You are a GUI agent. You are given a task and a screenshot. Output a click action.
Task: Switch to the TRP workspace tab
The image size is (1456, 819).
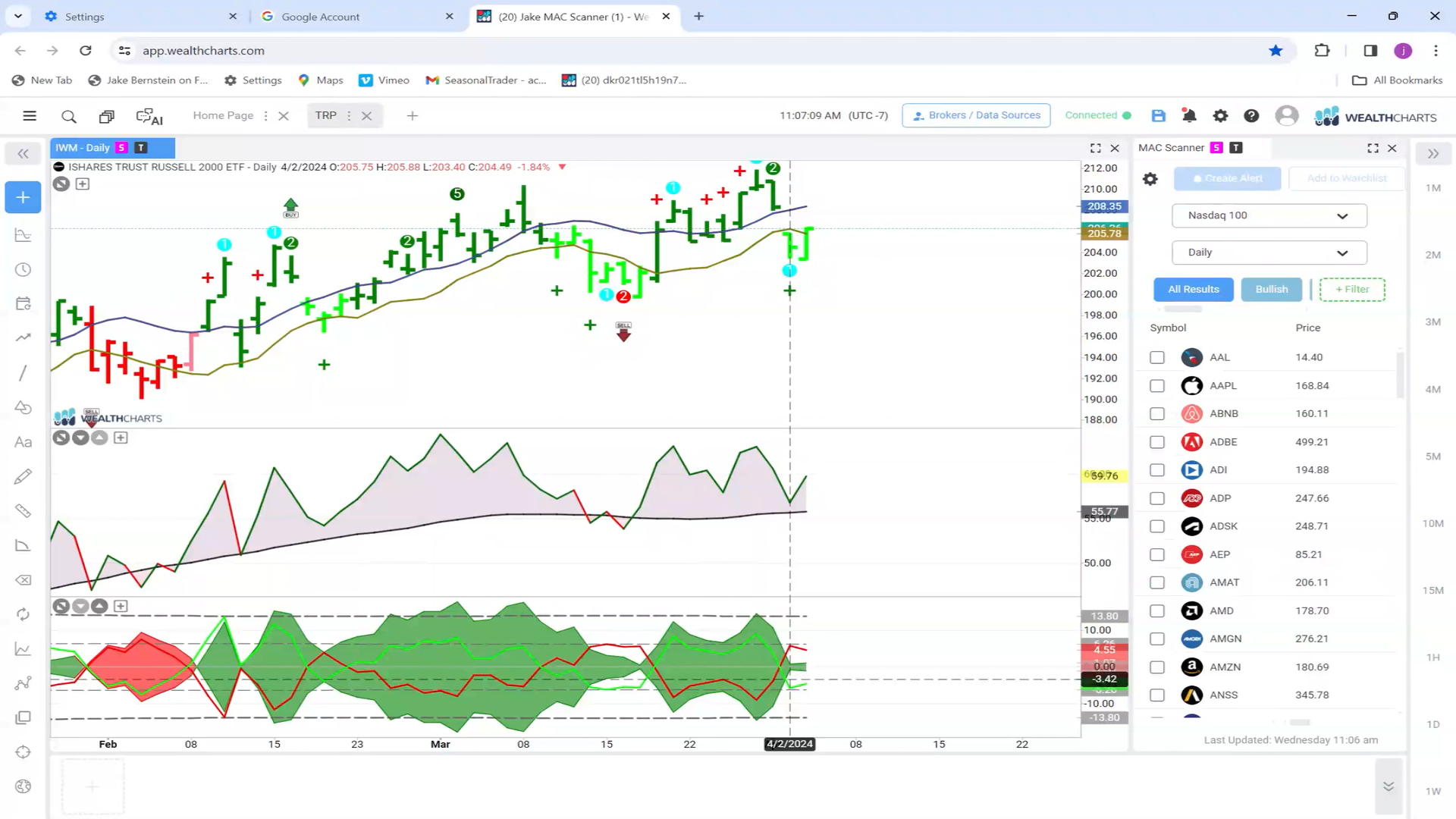(325, 115)
